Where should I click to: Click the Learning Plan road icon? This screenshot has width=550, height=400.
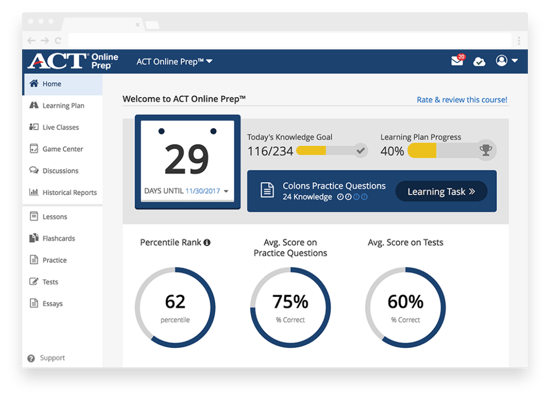[x=34, y=105]
